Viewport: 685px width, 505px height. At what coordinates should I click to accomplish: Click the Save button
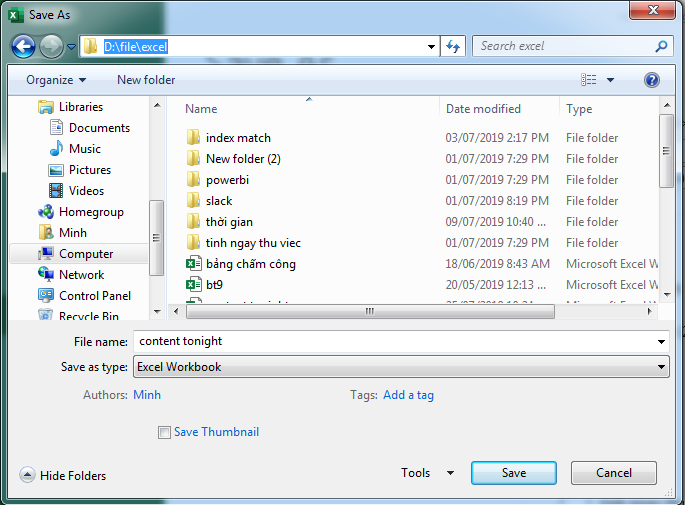coord(514,473)
